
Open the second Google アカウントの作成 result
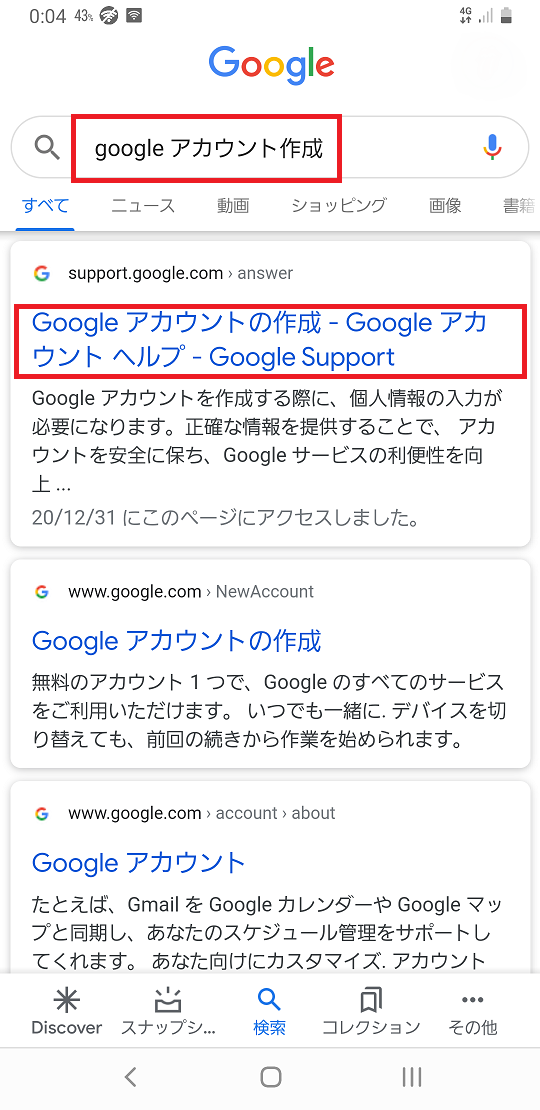tap(177, 641)
